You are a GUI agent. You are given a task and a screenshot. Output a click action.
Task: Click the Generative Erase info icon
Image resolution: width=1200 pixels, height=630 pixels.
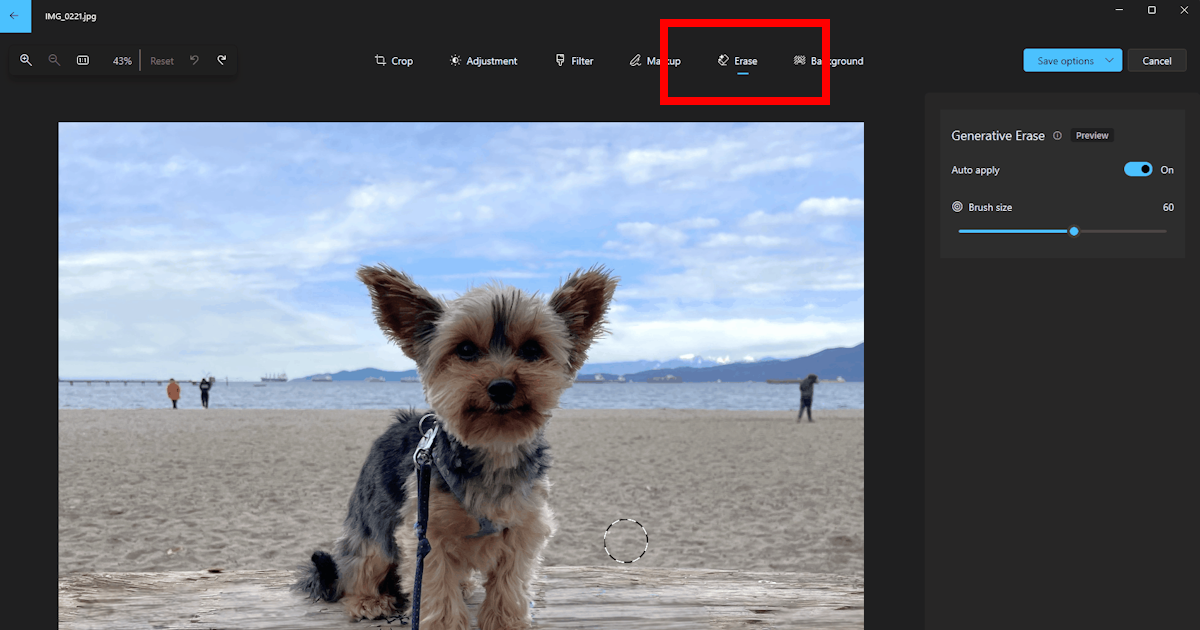(x=1057, y=135)
